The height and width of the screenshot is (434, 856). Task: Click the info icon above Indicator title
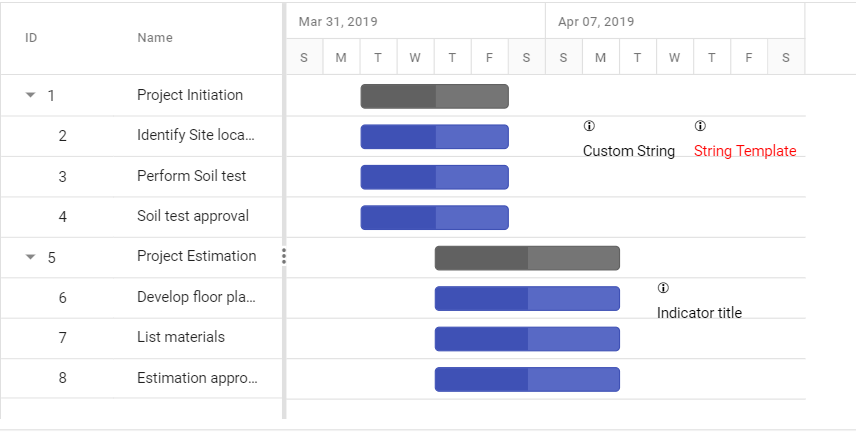[x=663, y=288]
